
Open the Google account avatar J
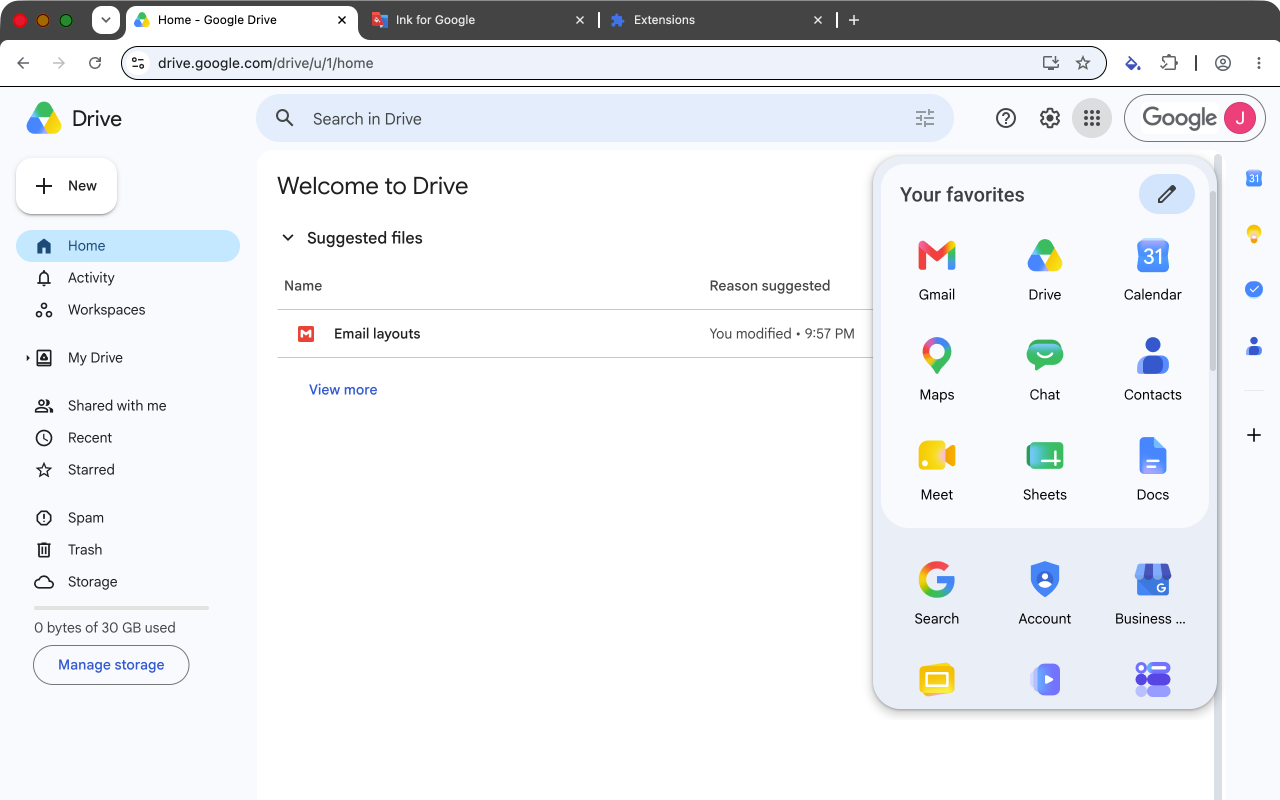[x=1240, y=118]
